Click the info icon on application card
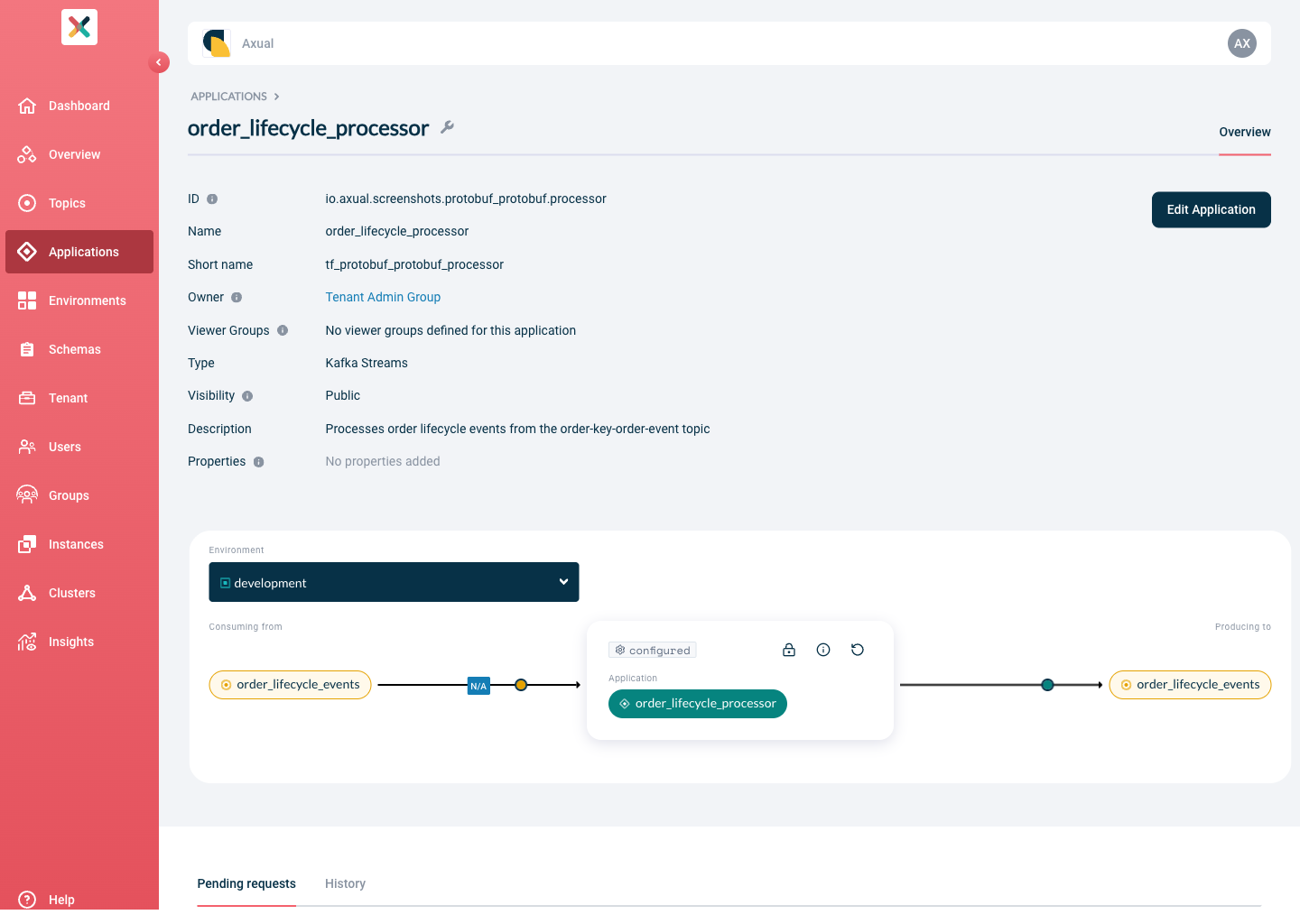The width and height of the screenshot is (1300, 924). click(823, 650)
